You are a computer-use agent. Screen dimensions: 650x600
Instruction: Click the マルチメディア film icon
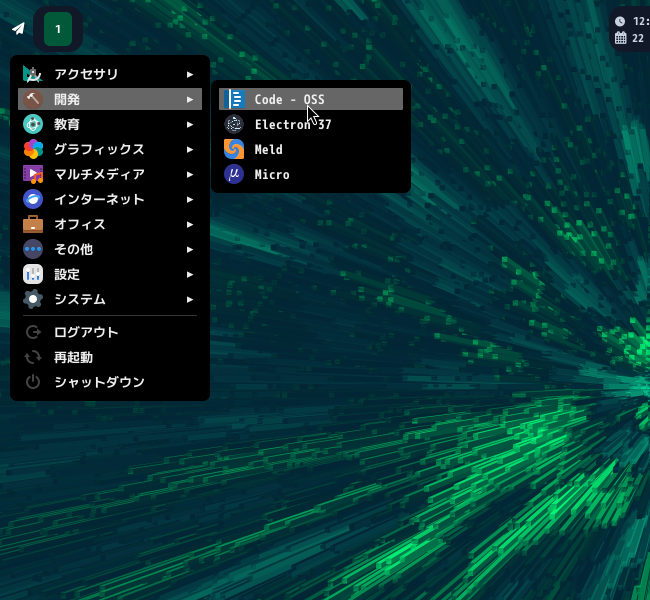33,174
